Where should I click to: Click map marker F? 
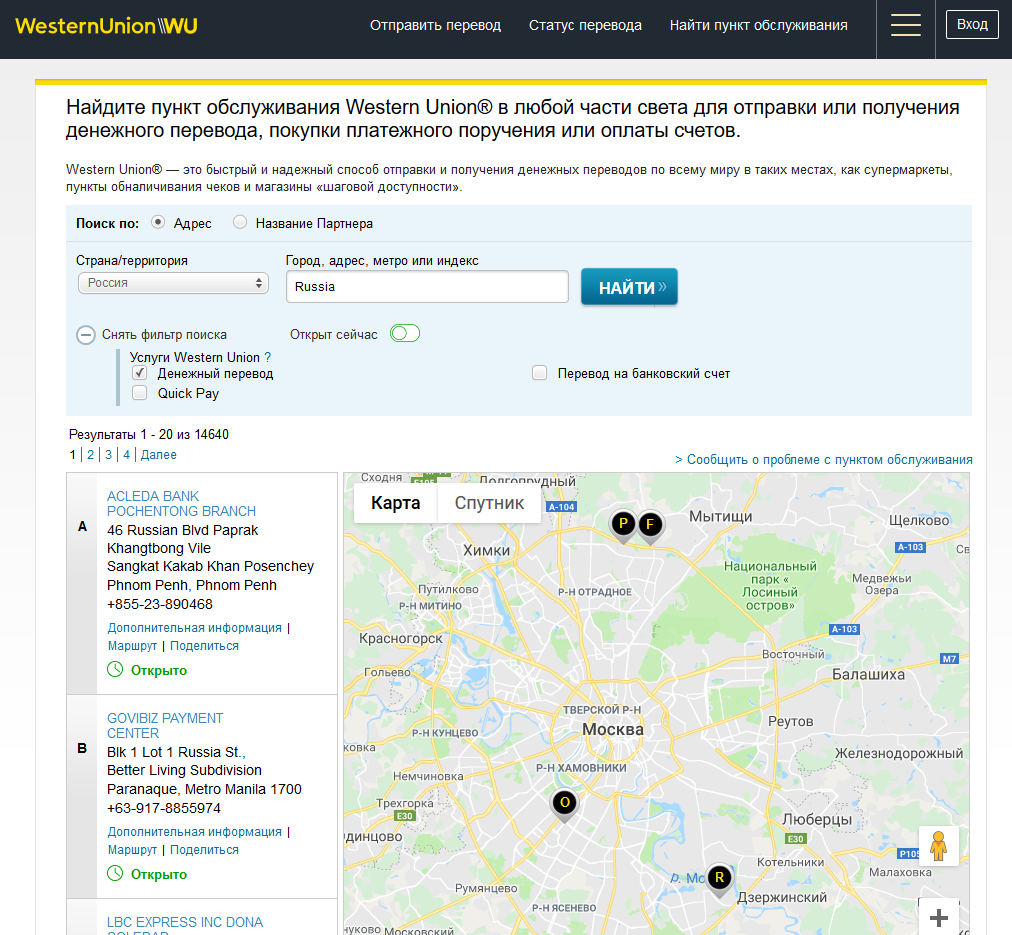click(650, 525)
